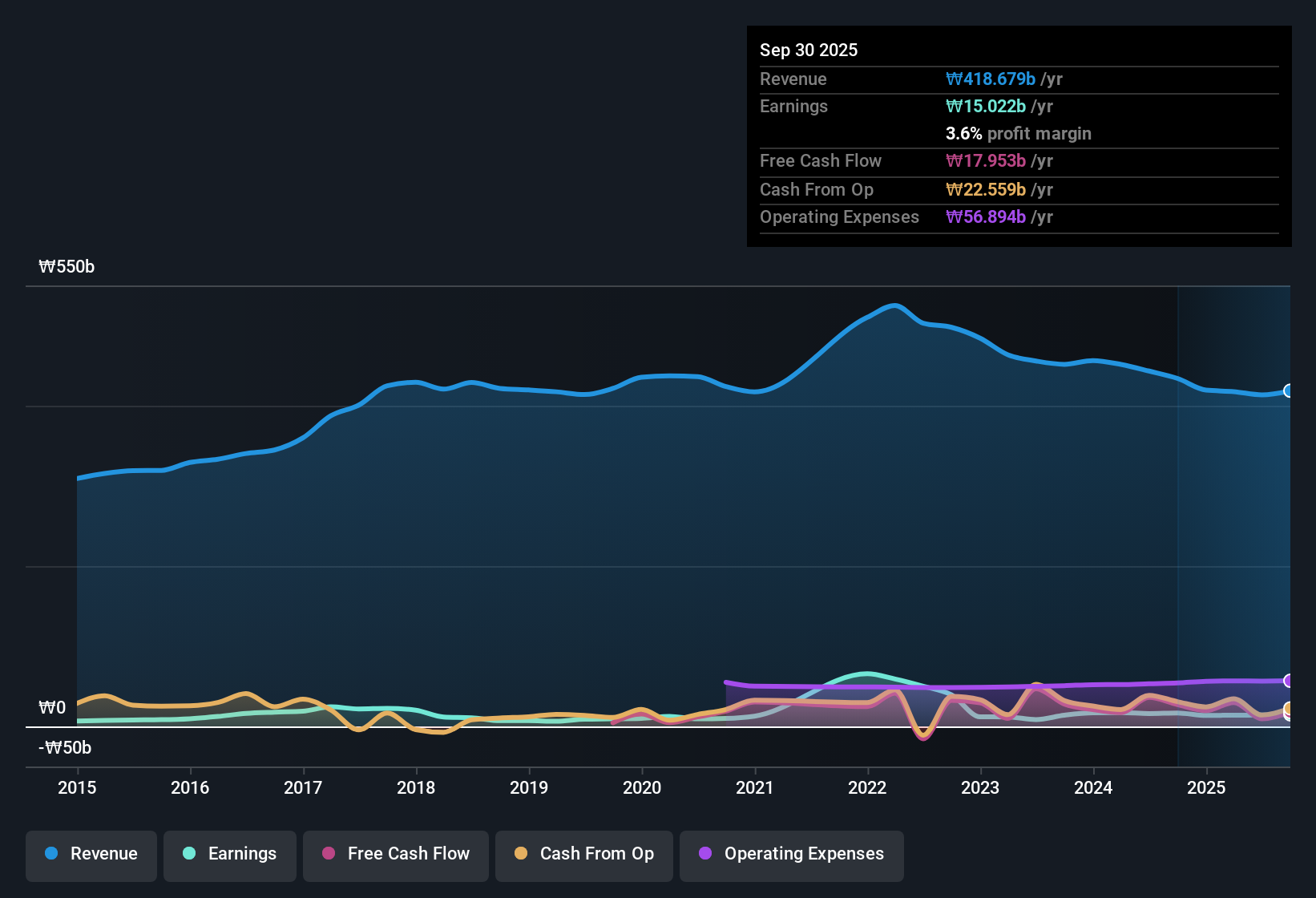Toggle the Revenue series visibility
Image resolution: width=1316 pixels, height=898 pixels.
91,855
